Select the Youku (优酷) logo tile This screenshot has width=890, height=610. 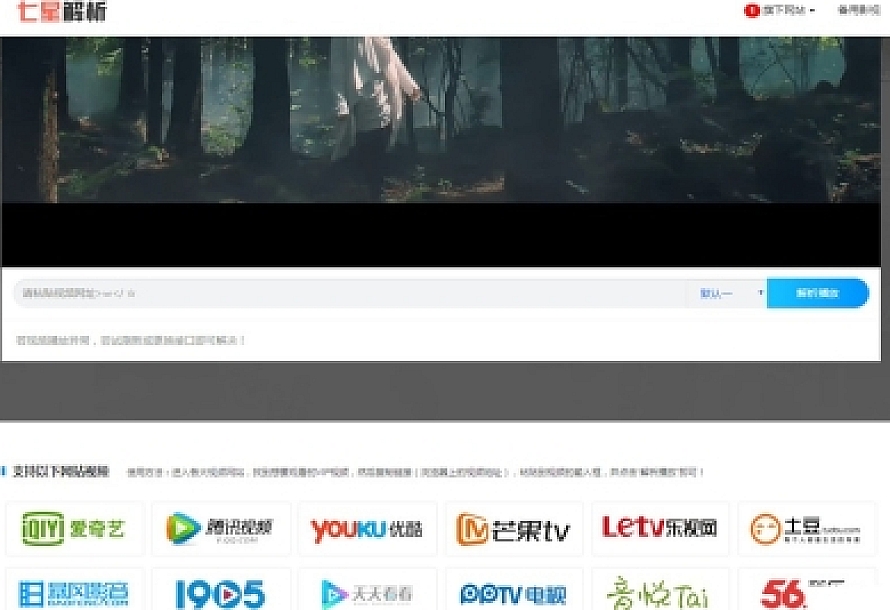(367, 529)
